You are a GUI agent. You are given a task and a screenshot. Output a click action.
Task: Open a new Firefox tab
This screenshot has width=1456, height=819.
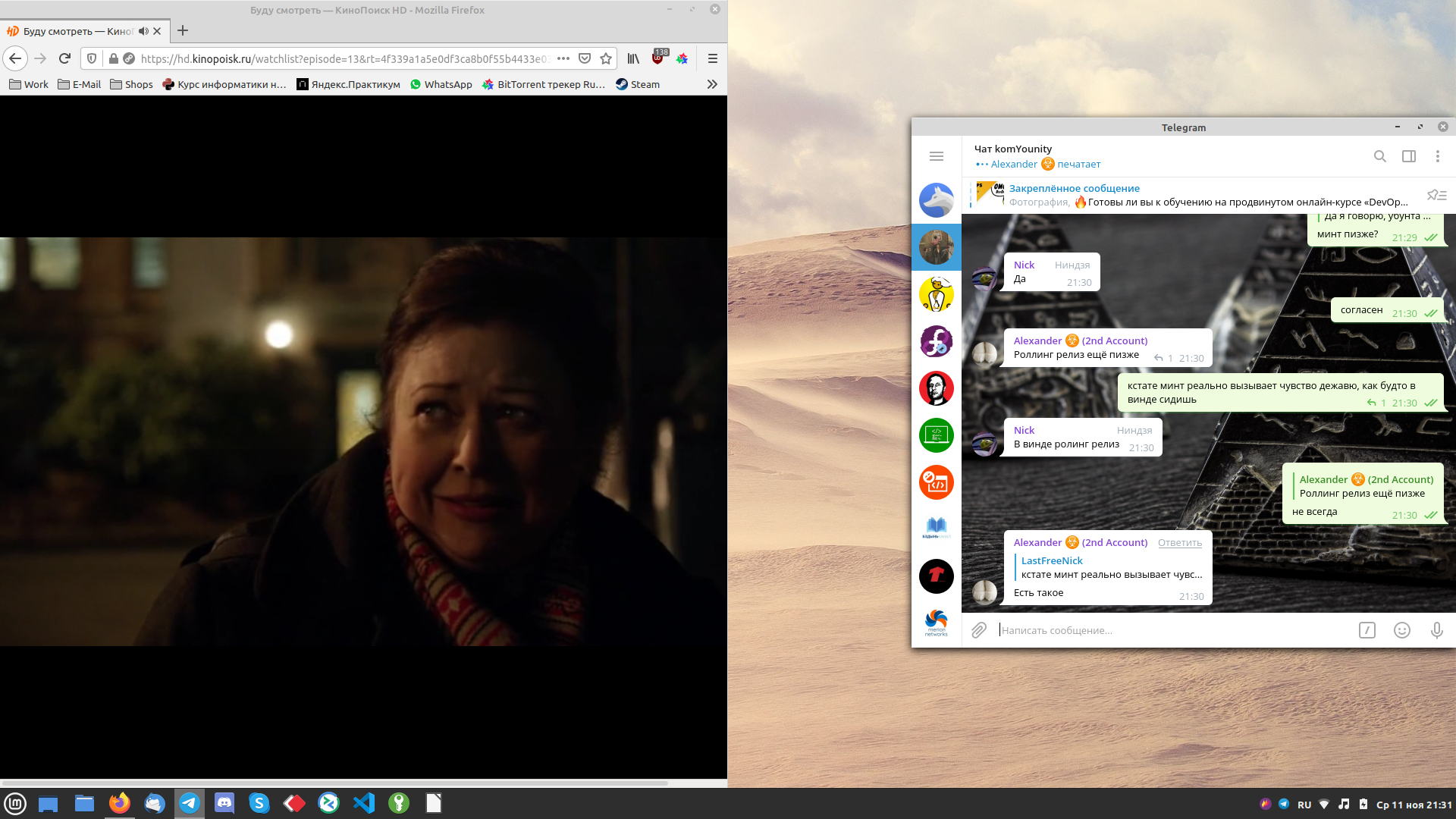pos(183,31)
